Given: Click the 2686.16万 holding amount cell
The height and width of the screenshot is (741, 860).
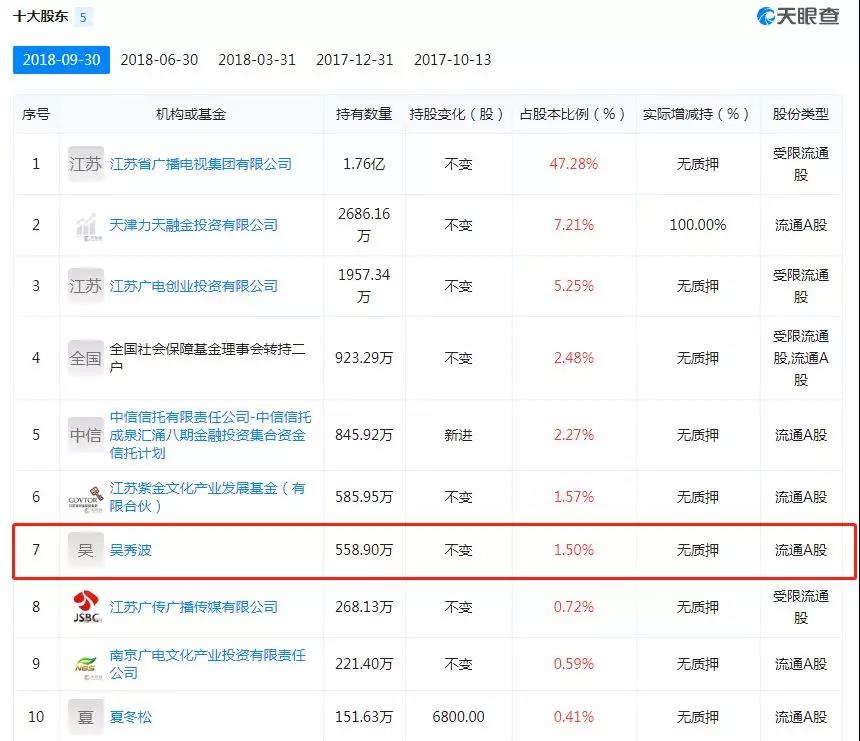Looking at the screenshot, I should [x=364, y=225].
